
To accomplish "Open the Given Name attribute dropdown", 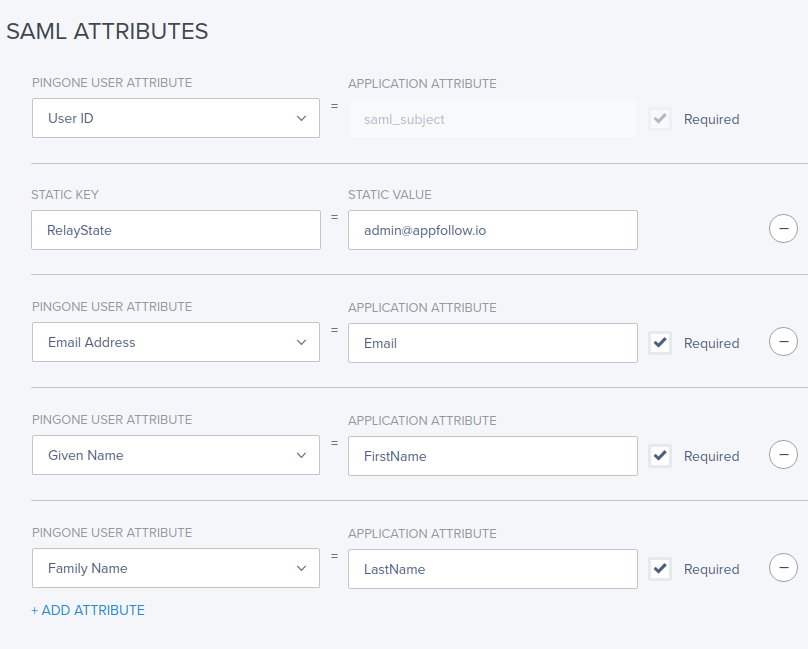I will [176, 455].
